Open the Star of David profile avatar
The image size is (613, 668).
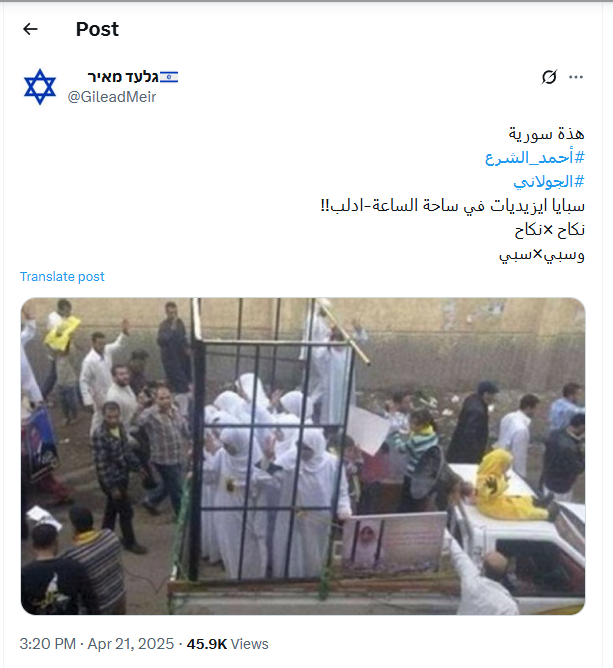click(x=40, y=87)
